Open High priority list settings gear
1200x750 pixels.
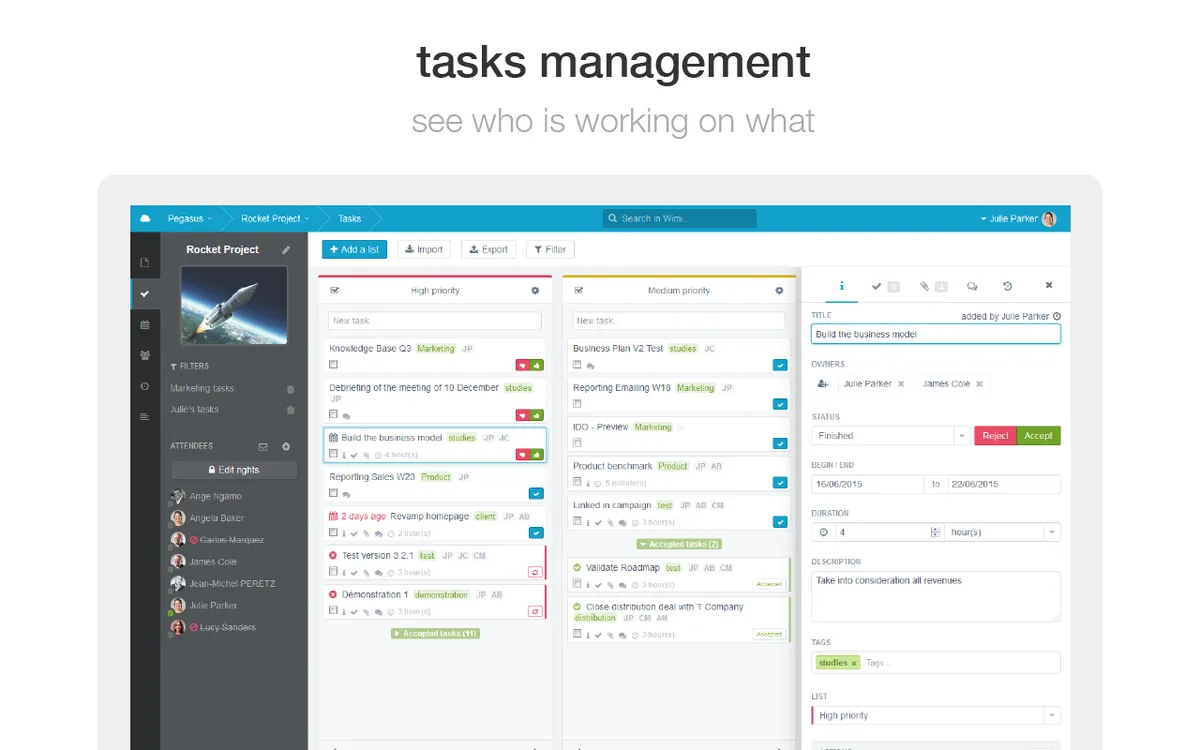(x=535, y=291)
